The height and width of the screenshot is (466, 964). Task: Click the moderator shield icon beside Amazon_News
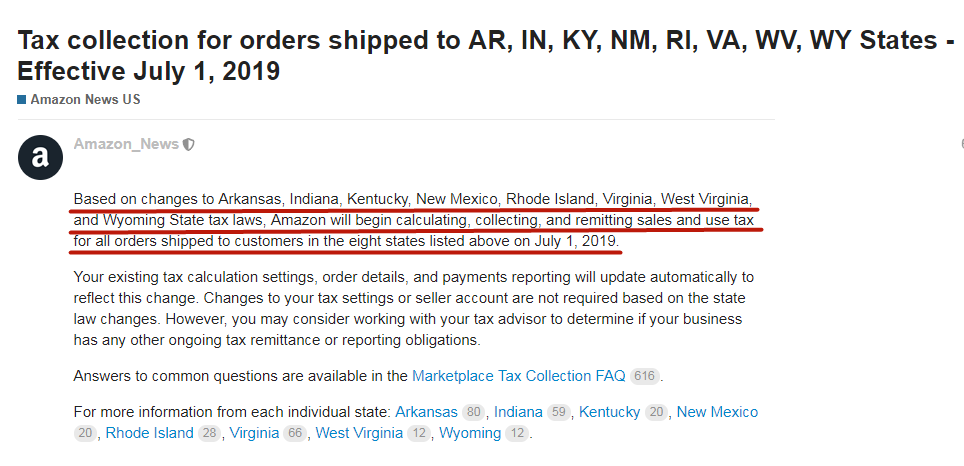click(189, 144)
